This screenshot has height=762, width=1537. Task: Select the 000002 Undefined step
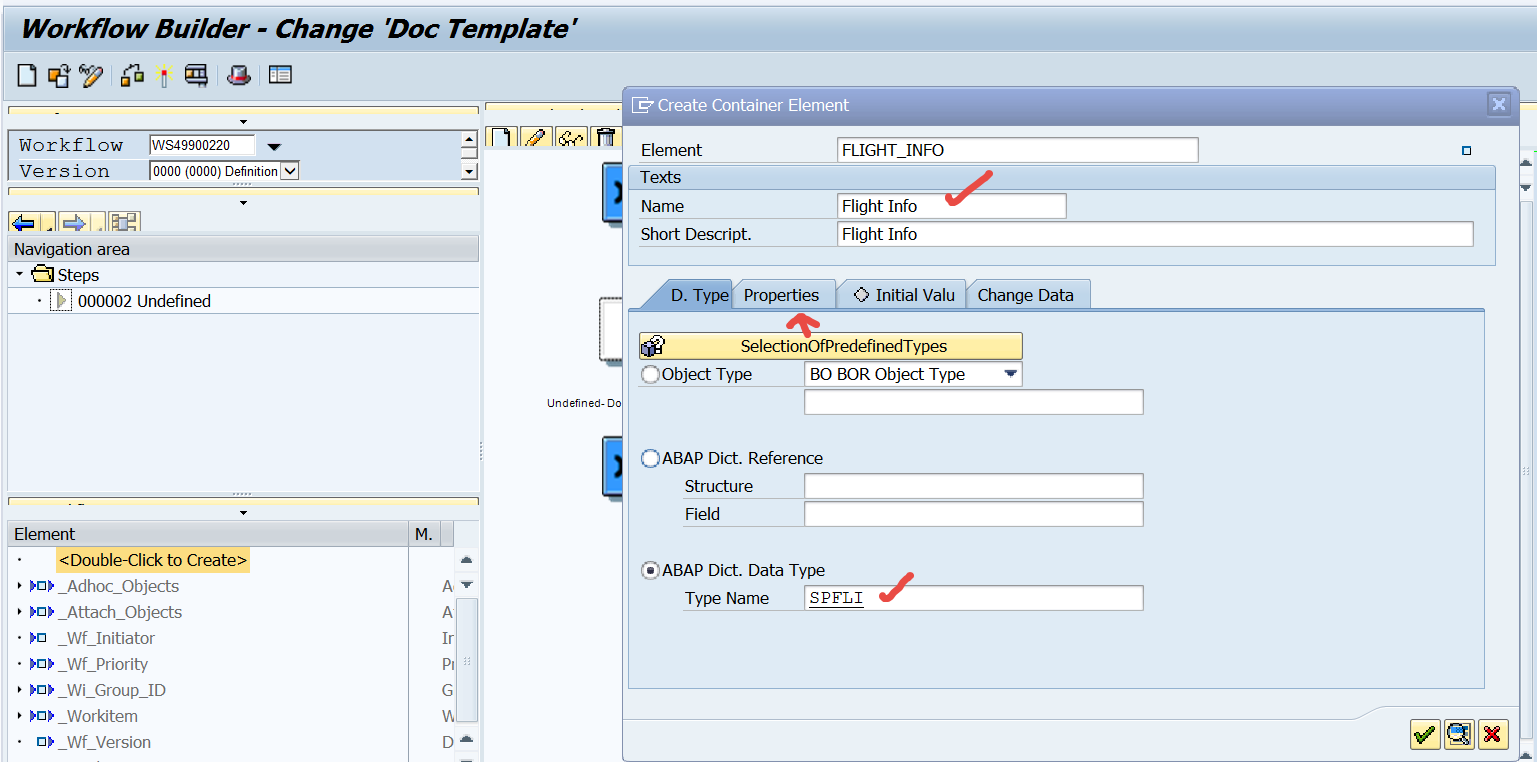coord(144,301)
